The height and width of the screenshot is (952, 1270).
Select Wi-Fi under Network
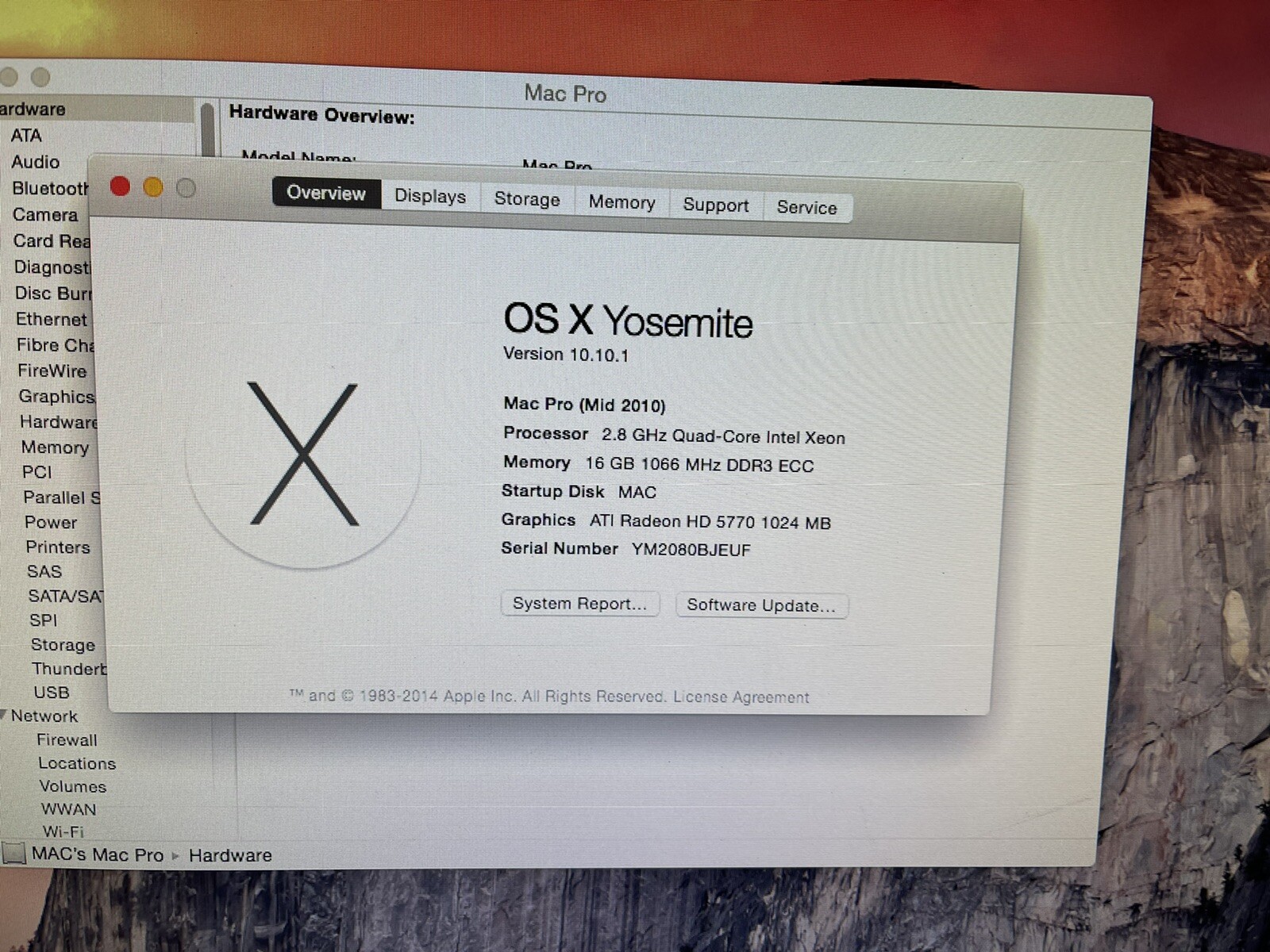pos(63,831)
